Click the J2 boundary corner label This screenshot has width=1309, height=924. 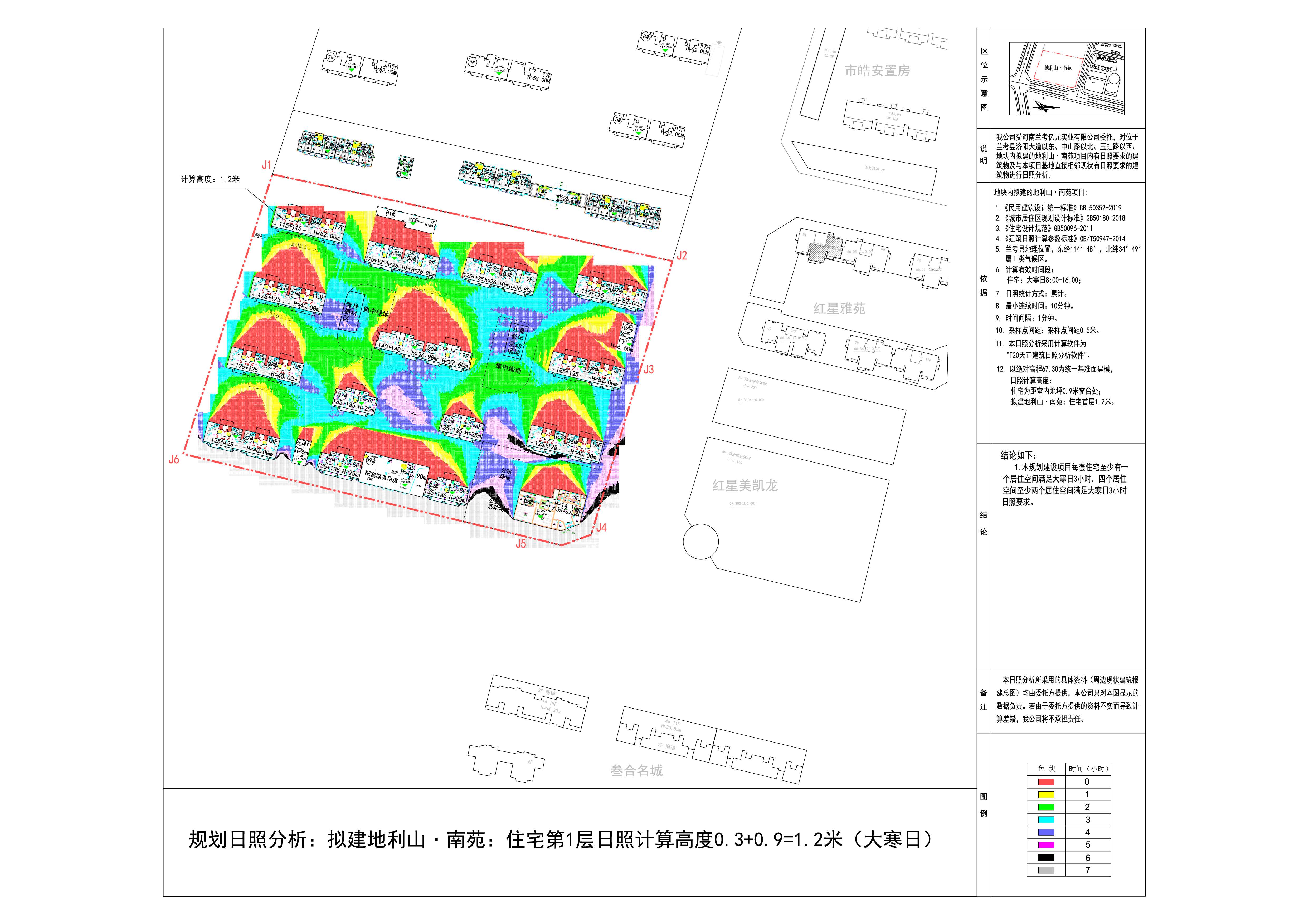(x=682, y=256)
